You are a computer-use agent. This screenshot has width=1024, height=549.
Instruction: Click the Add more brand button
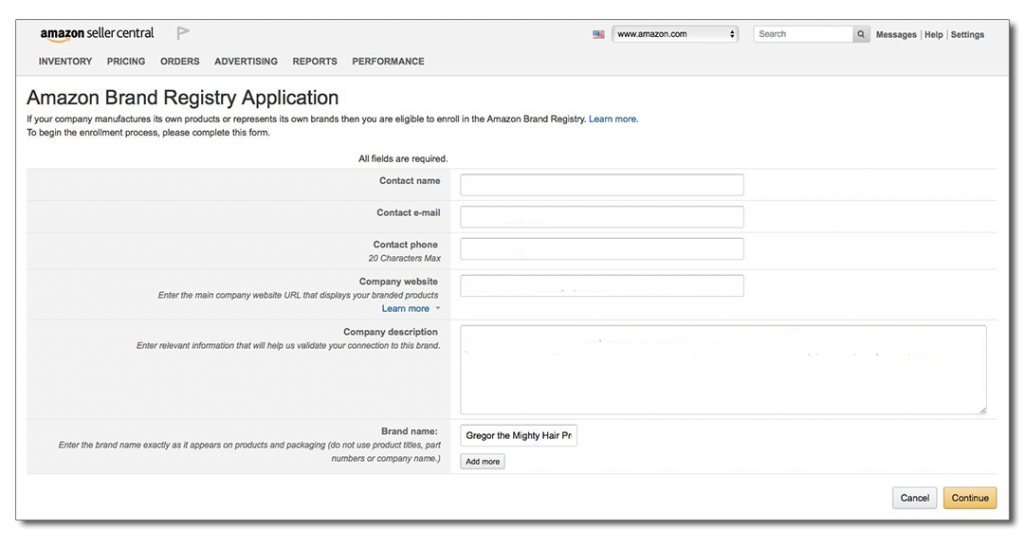coord(483,462)
